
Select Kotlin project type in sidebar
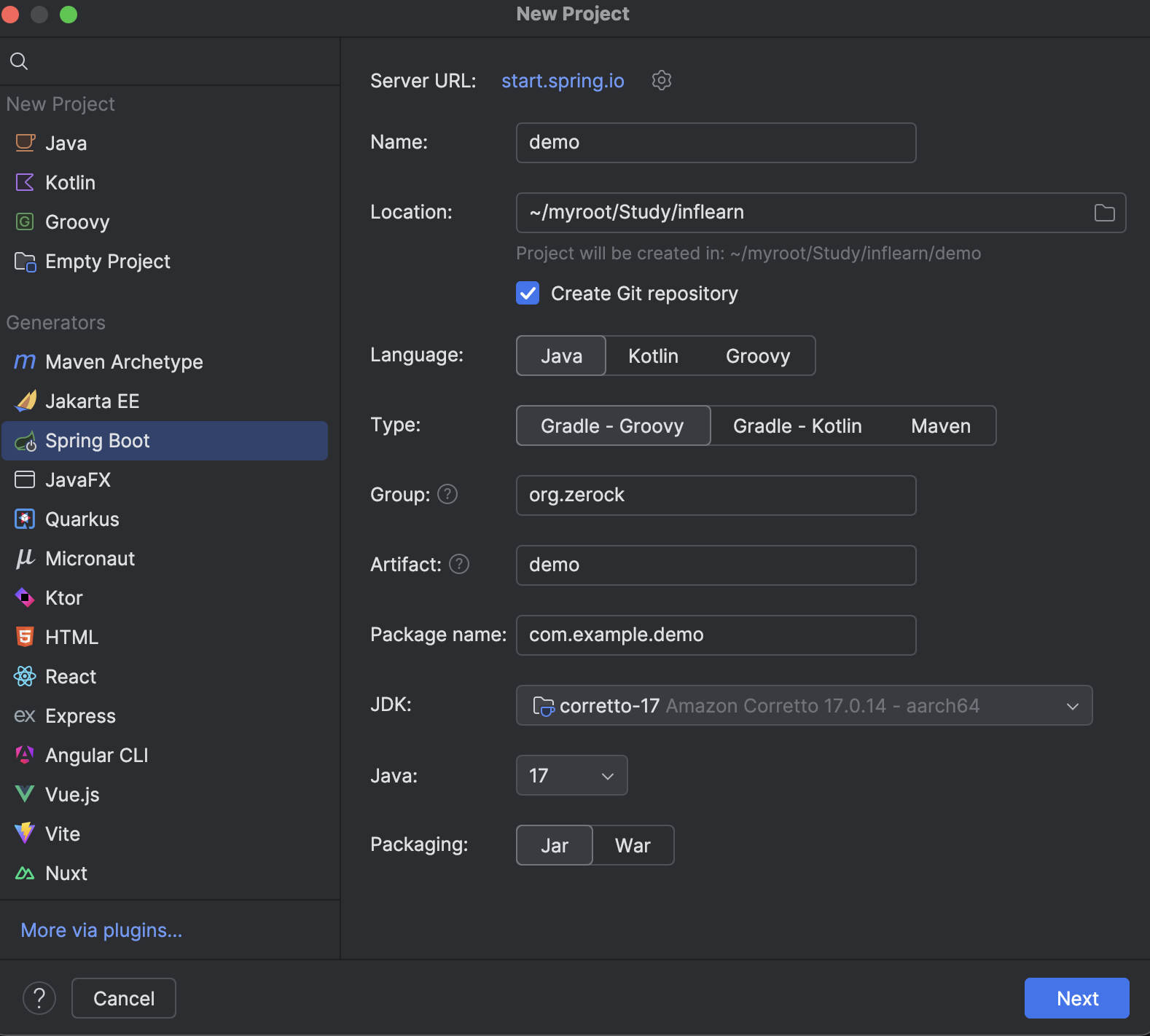pyautogui.click(x=165, y=182)
